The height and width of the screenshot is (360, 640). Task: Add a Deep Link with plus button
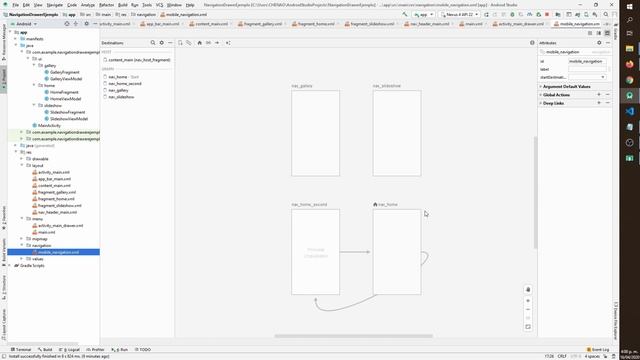point(599,103)
